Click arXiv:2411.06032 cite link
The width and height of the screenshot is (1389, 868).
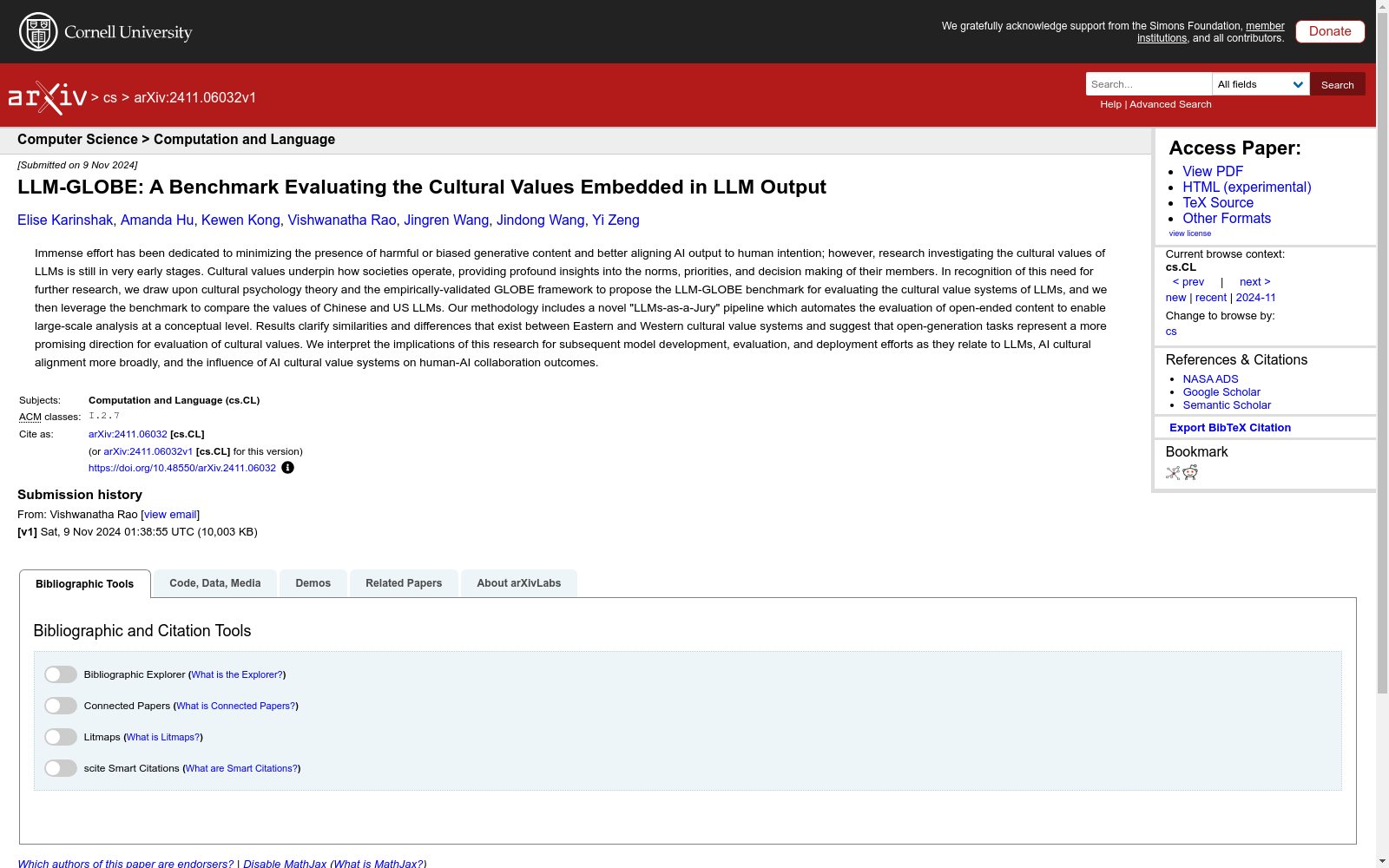128,434
